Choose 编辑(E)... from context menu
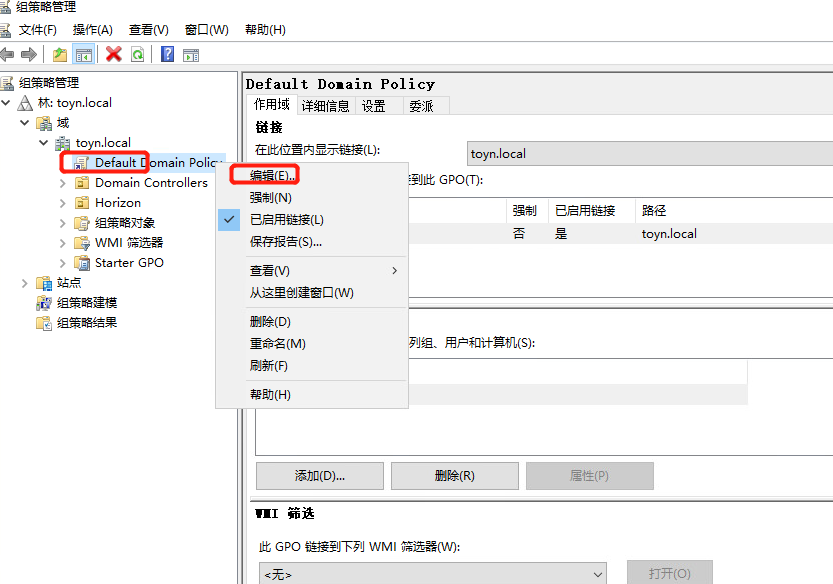833x584 pixels. (312, 175)
